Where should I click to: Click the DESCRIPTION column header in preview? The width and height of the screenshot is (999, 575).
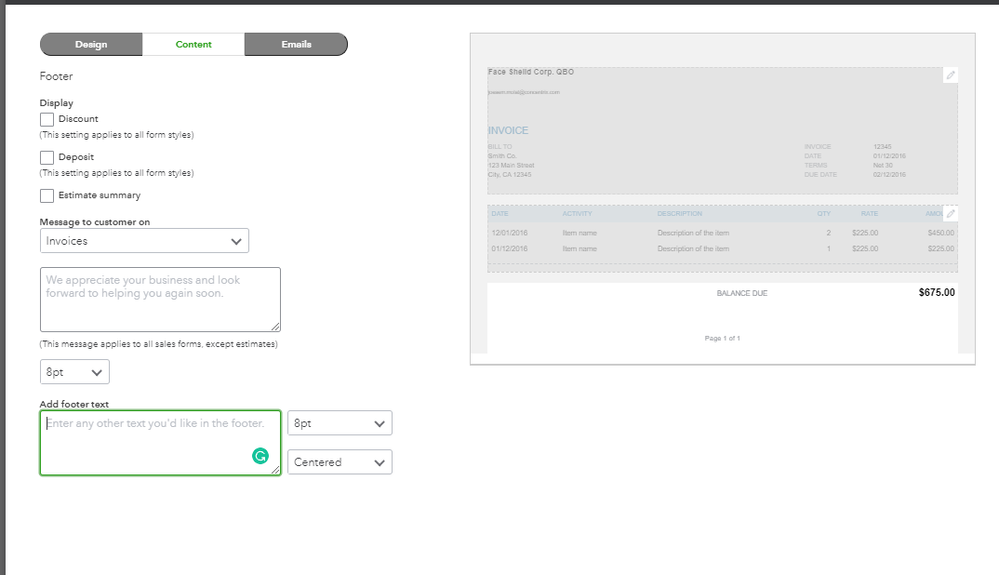pyautogui.click(x=680, y=214)
